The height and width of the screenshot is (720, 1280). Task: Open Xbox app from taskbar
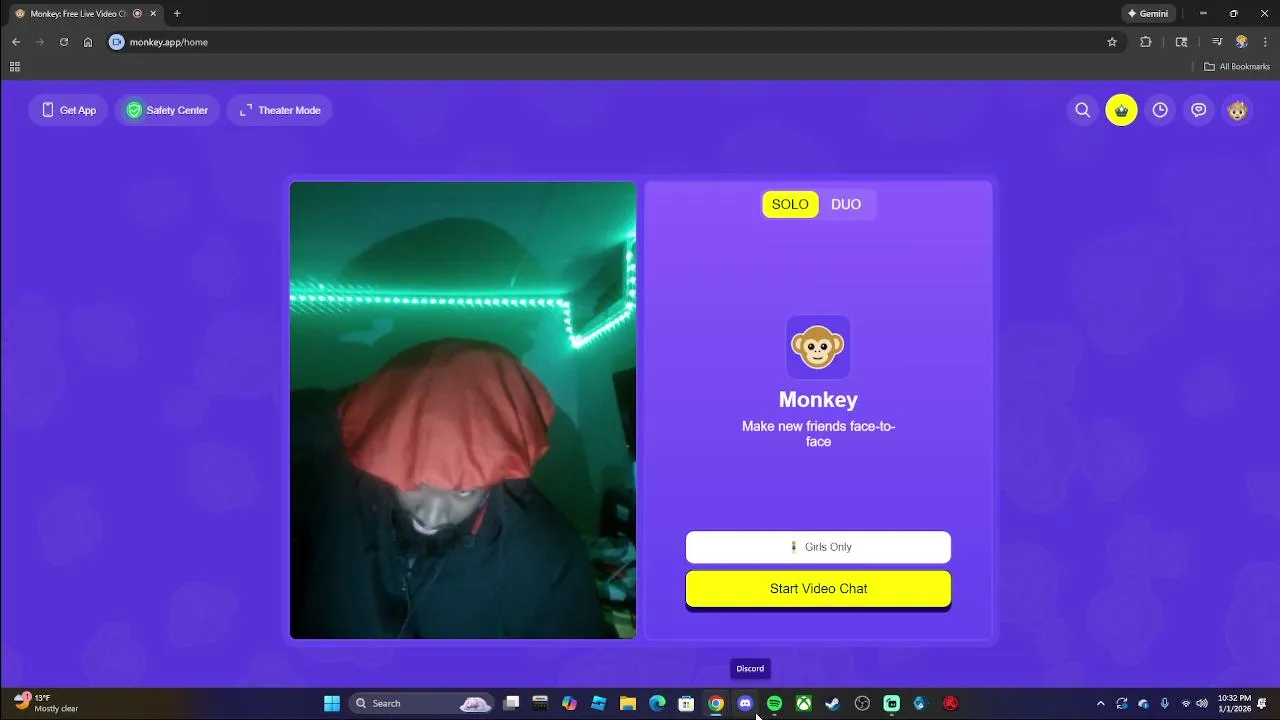click(803, 703)
